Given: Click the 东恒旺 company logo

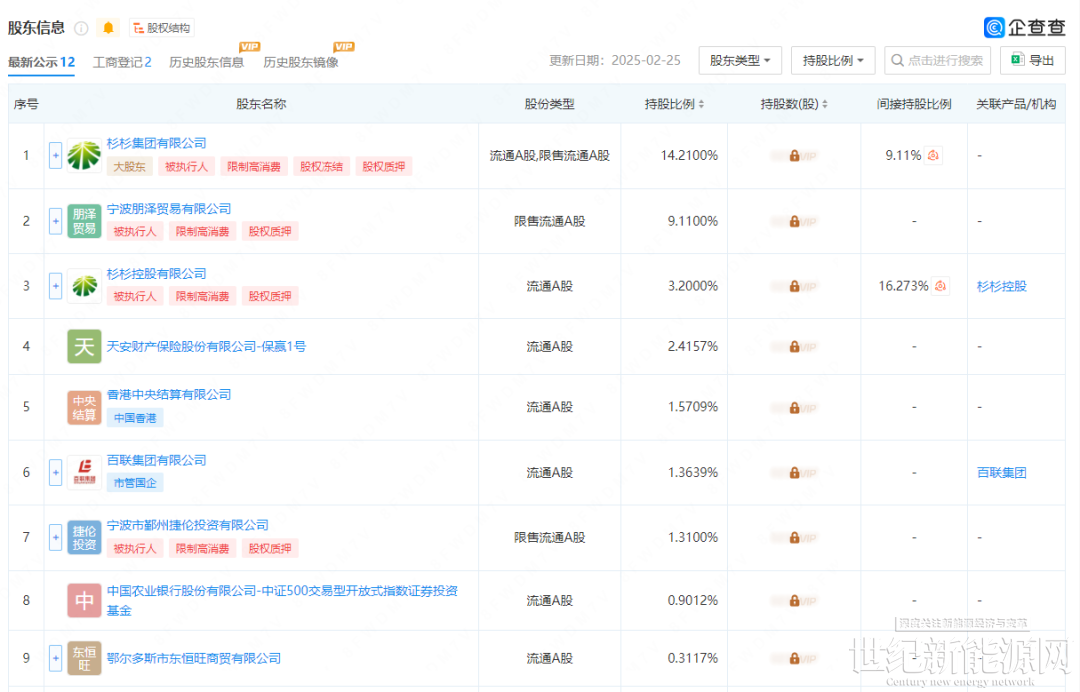Looking at the screenshot, I should (x=84, y=658).
